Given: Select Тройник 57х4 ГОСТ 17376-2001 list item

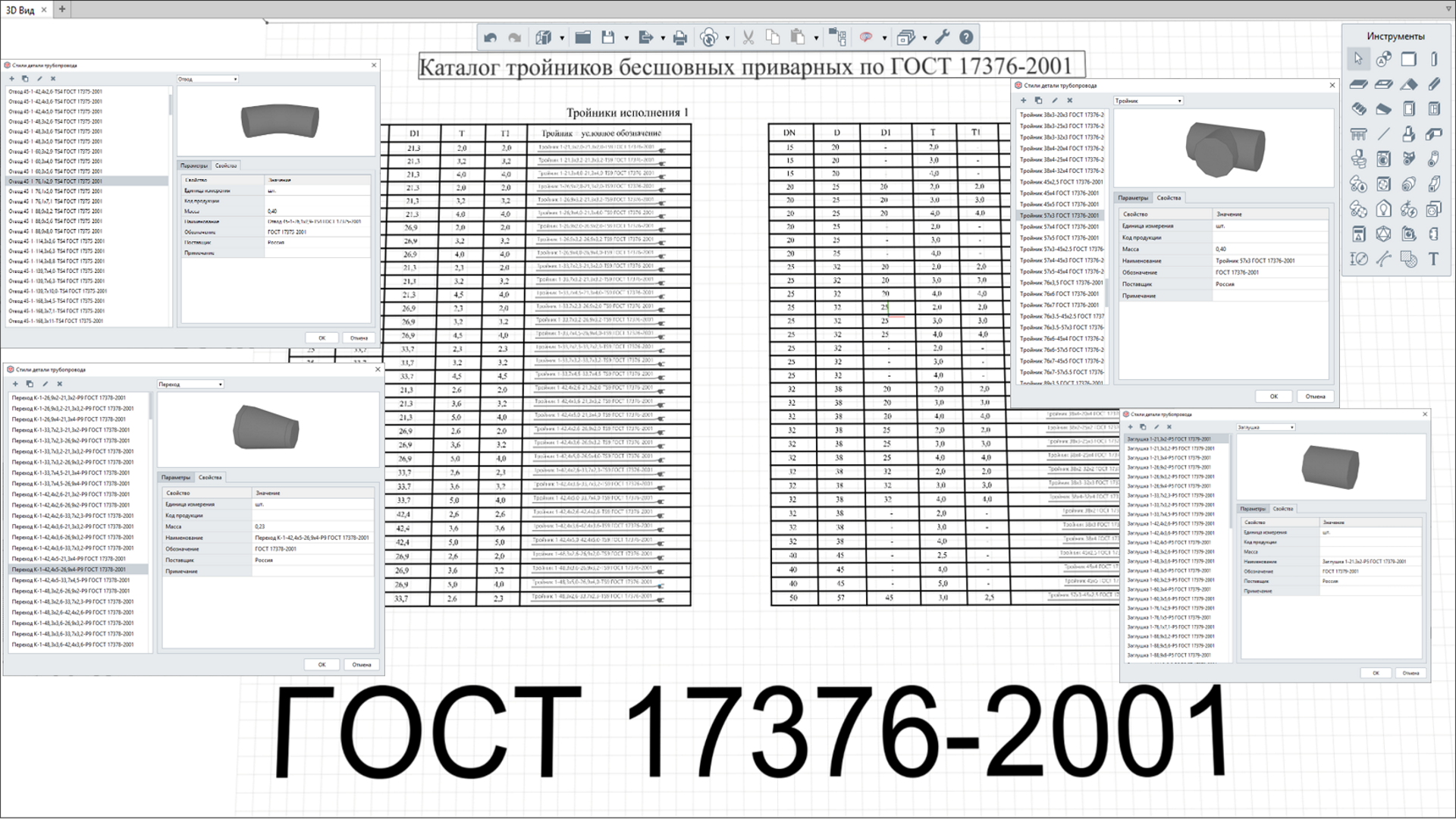Looking at the screenshot, I should 1060,227.
